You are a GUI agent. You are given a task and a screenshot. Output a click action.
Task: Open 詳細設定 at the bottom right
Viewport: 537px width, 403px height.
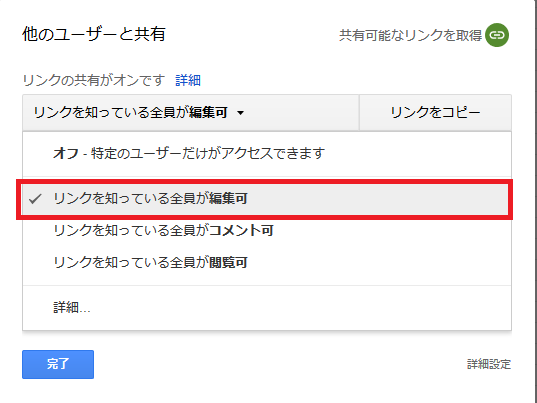click(489, 364)
